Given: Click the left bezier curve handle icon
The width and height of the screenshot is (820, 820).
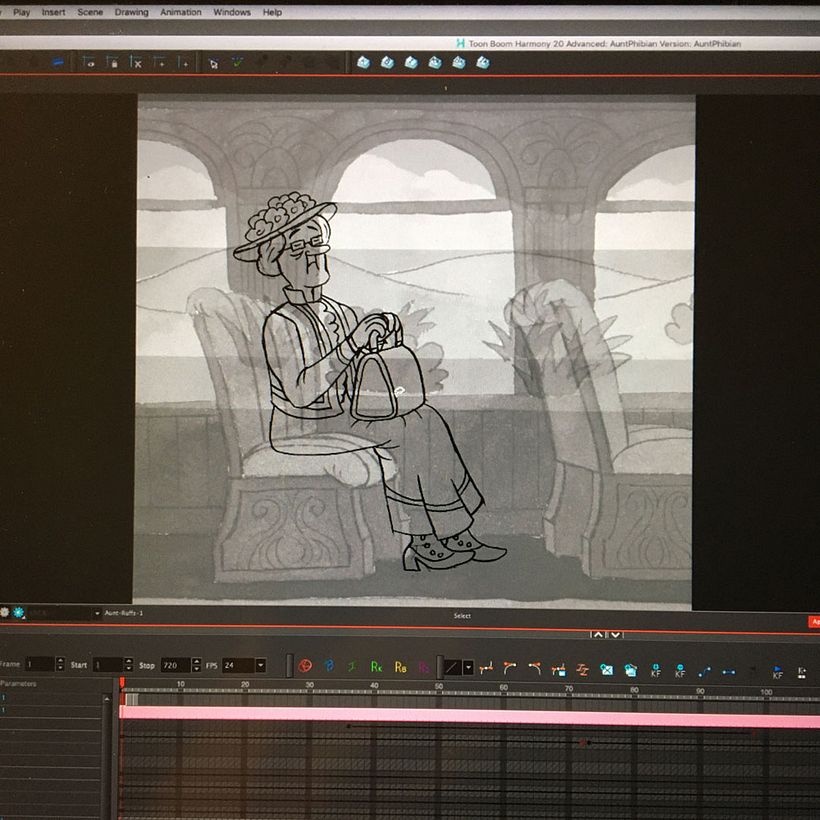Looking at the screenshot, I should [x=510, y=668].
